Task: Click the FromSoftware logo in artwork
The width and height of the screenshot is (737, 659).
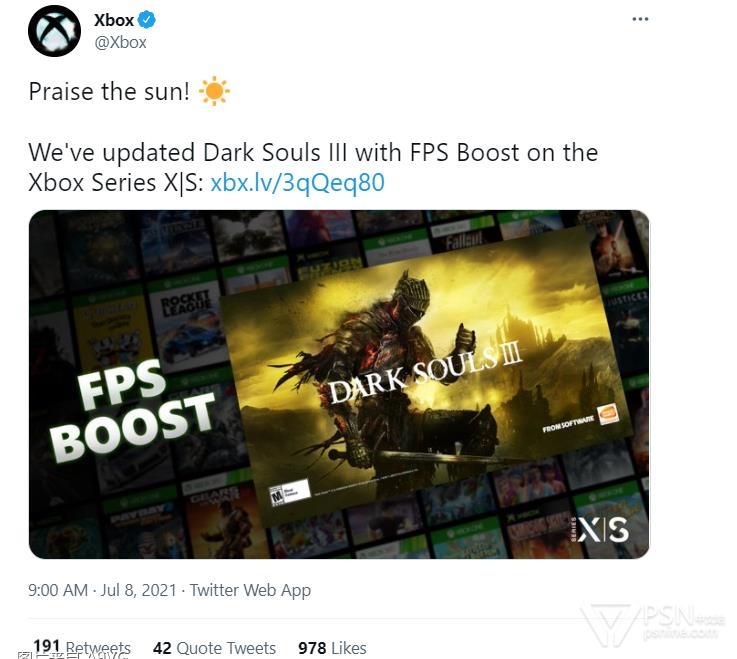Action: pos(568,424)
